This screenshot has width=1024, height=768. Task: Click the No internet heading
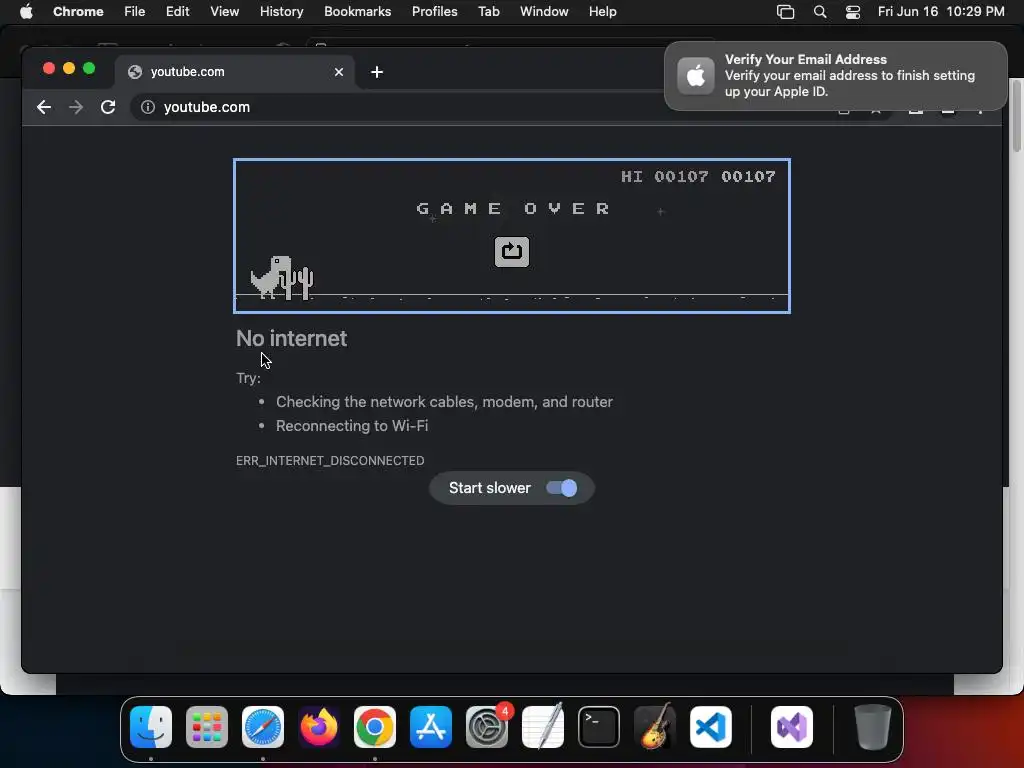click(x=291, y=338)
